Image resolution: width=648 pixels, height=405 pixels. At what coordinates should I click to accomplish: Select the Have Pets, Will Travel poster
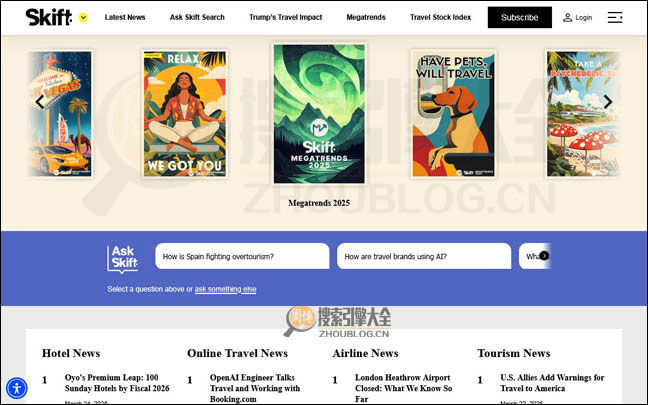point(453,114)
